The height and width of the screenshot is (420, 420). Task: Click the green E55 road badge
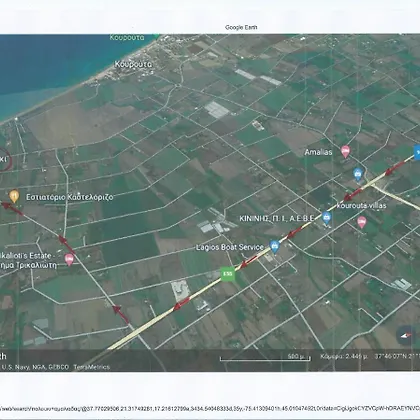[228, 274]
